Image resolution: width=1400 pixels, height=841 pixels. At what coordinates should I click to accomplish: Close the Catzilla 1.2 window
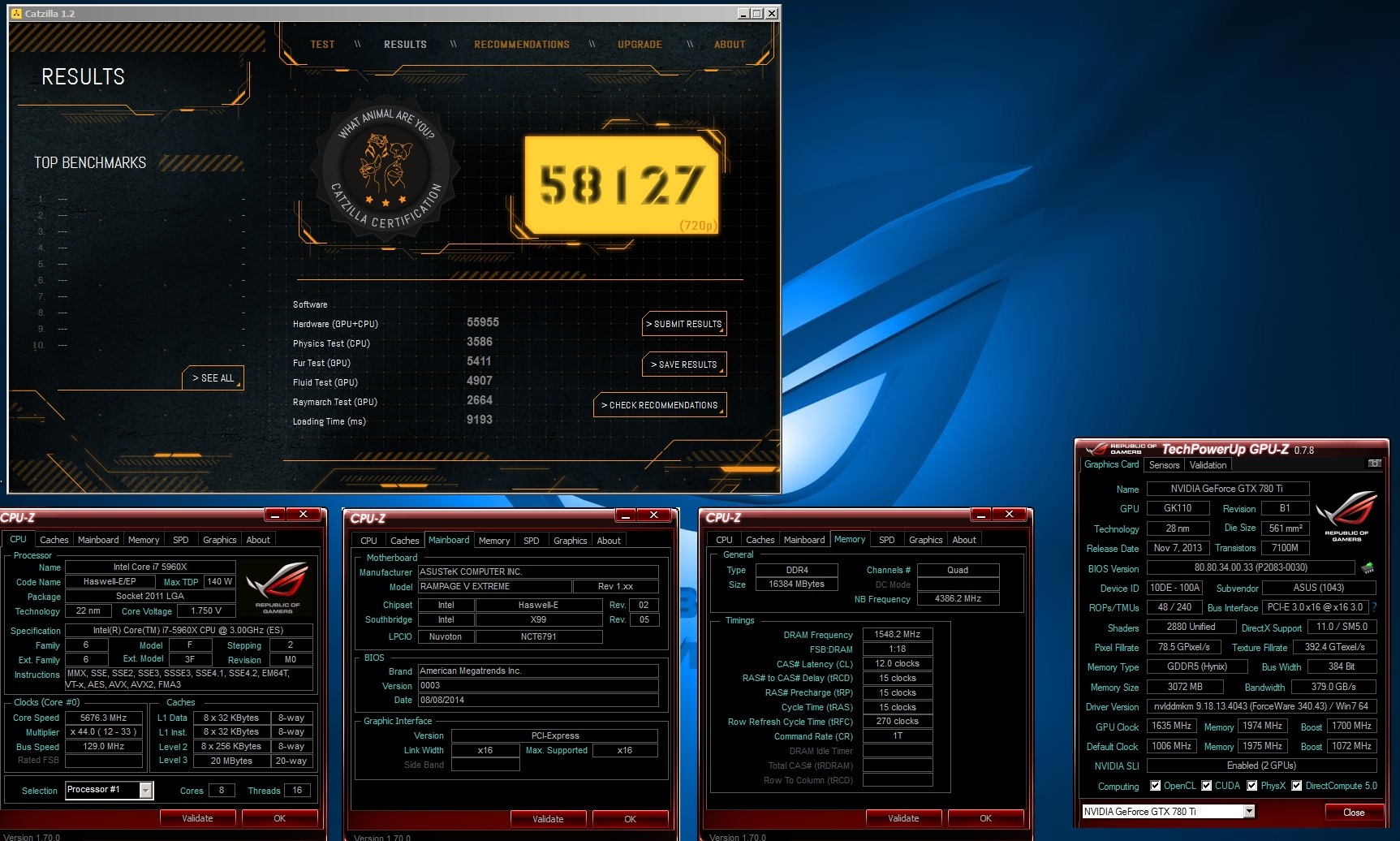point(772,14)
